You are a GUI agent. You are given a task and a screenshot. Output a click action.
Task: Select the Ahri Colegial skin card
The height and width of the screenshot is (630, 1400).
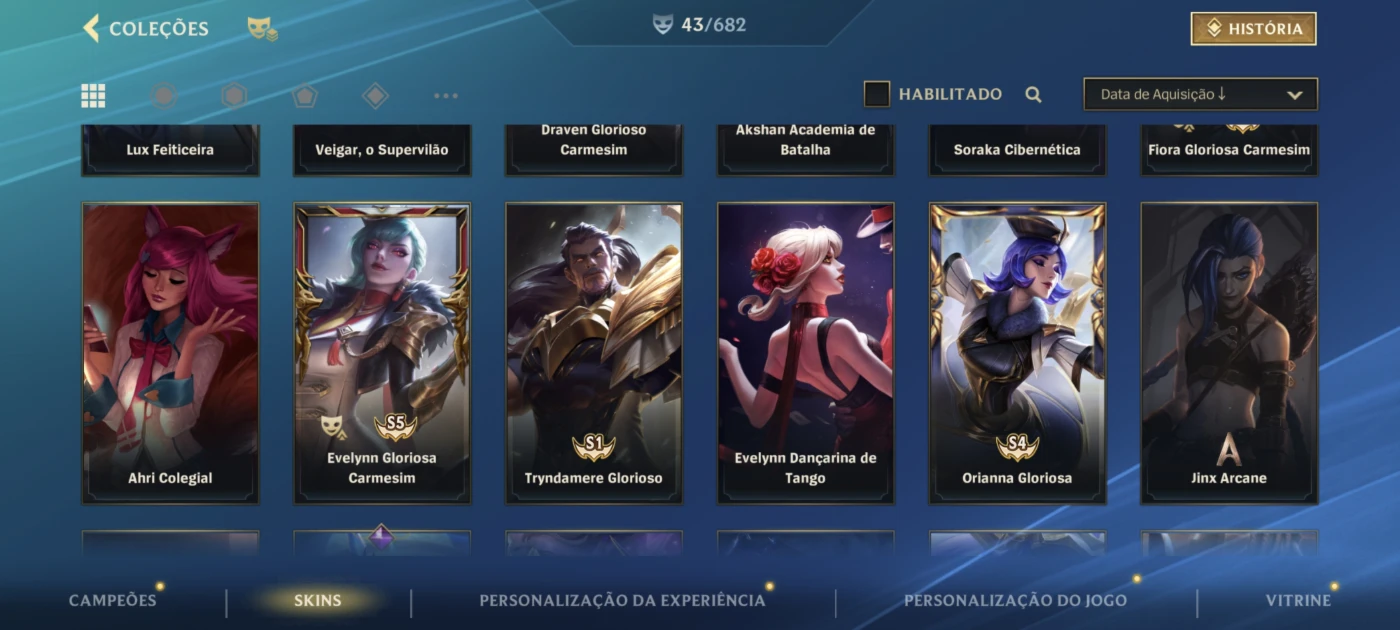coord(170,353)
